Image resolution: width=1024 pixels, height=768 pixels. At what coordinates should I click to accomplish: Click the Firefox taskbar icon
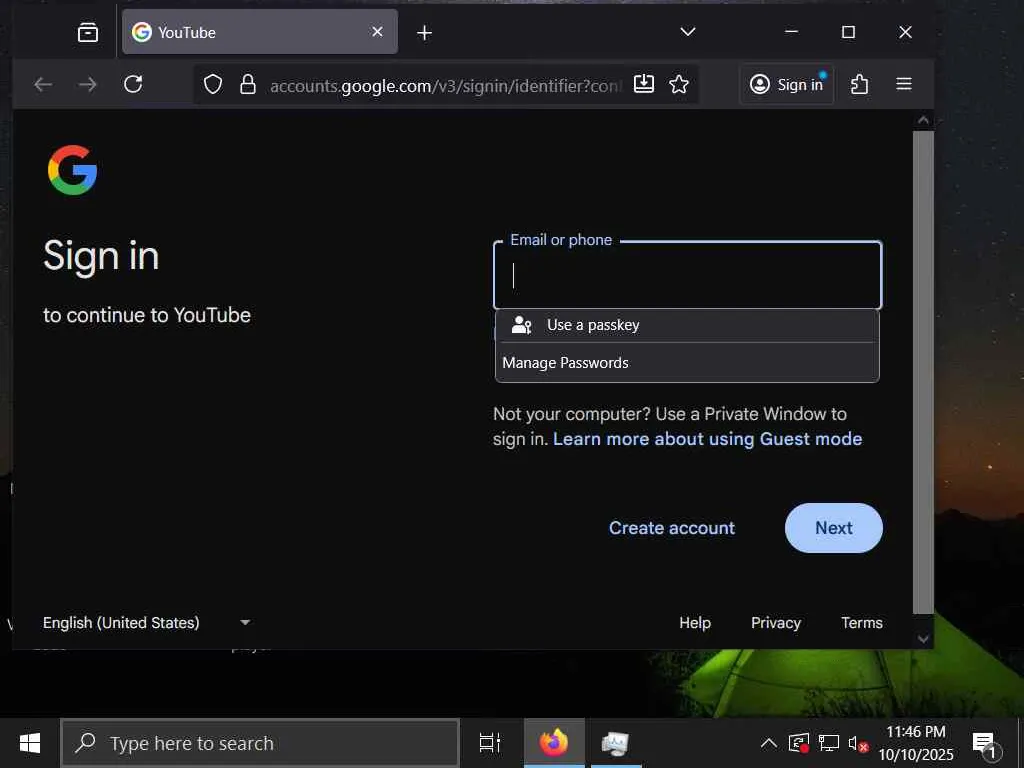pyautogui.click(x=554, y=743)
